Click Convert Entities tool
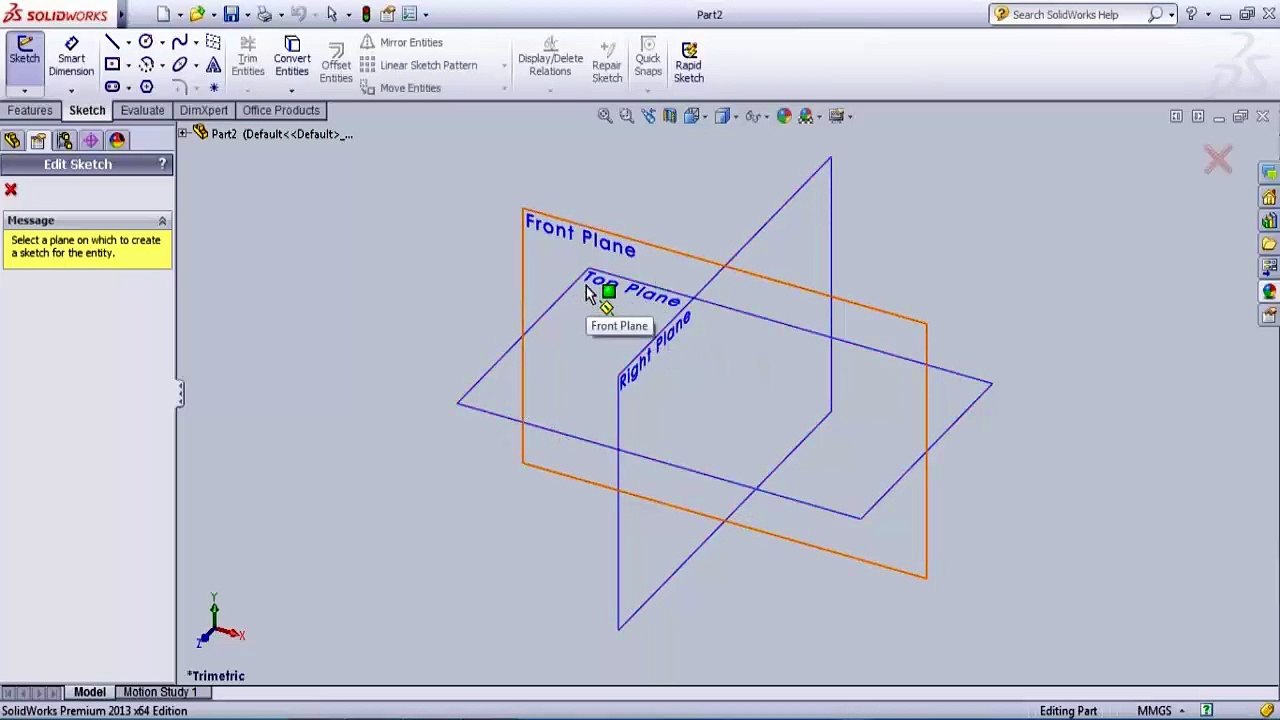The image size is (1280, 720). (x=292, y=57)
